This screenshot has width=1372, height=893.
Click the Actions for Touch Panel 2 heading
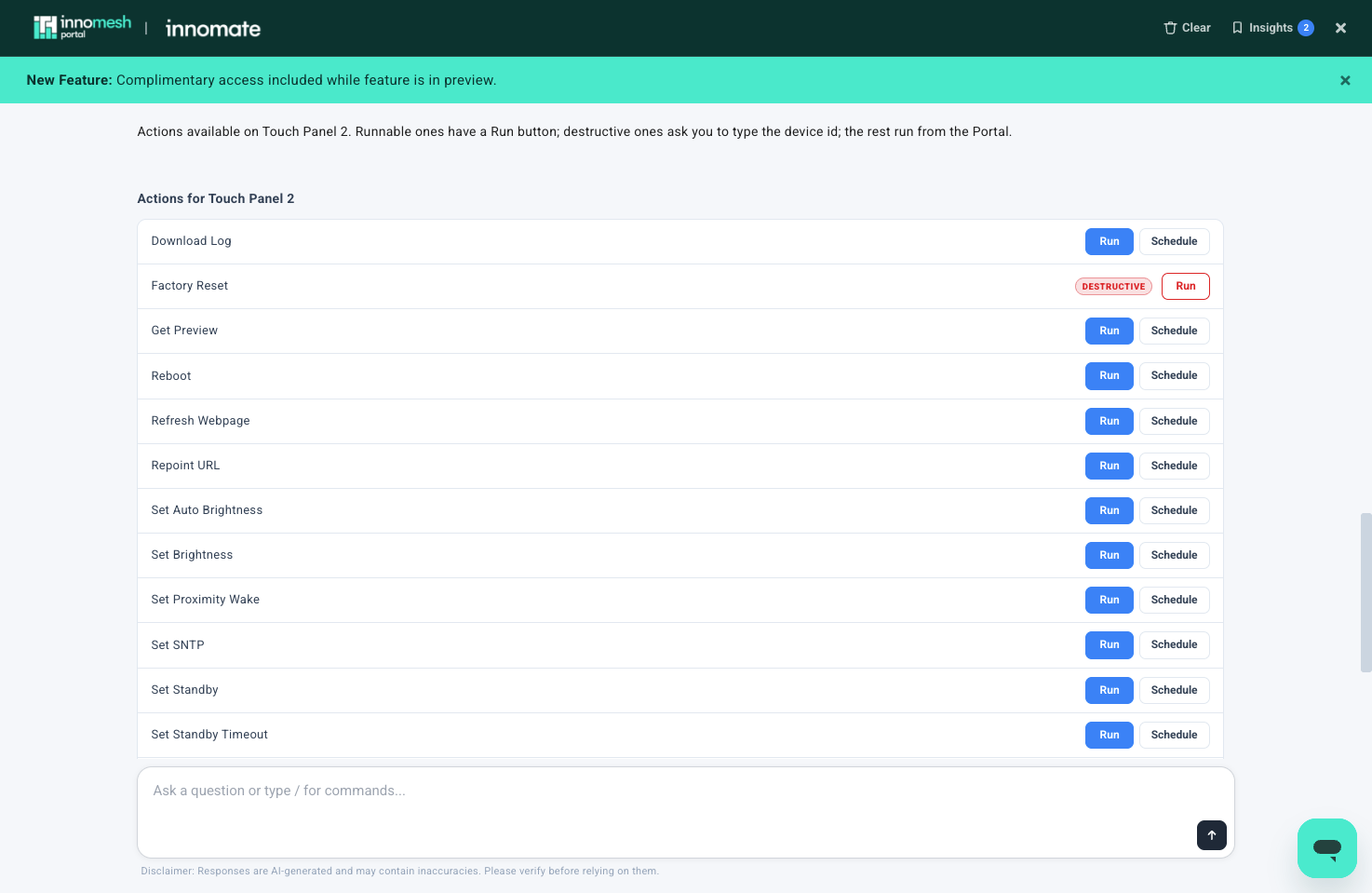(216, 198)
